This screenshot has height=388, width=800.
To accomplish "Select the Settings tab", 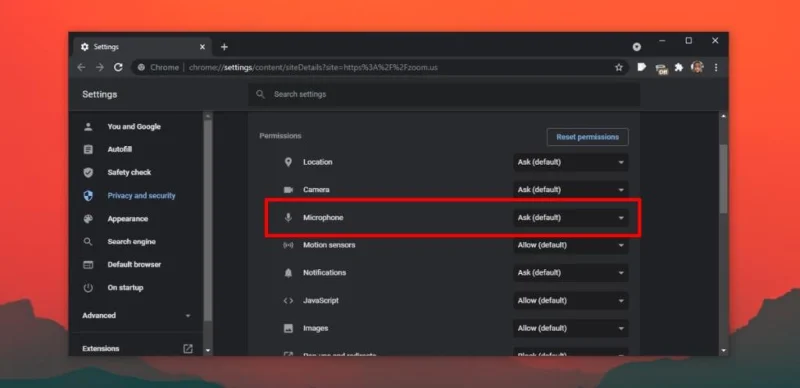I will pyautogui.click(x=143, y=47).
